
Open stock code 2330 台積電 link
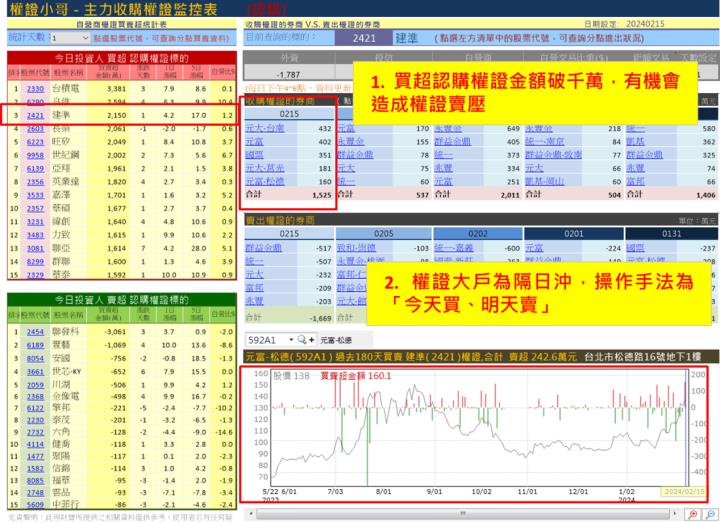pos(35,89)
